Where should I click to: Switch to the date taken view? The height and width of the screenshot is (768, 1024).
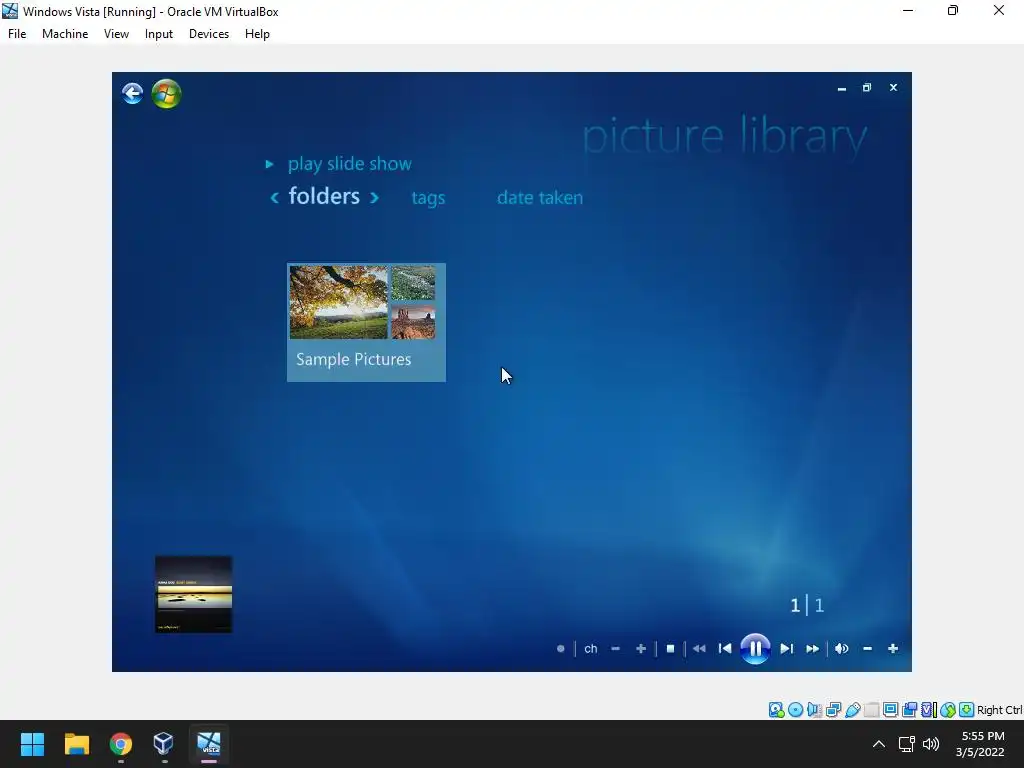540,198
